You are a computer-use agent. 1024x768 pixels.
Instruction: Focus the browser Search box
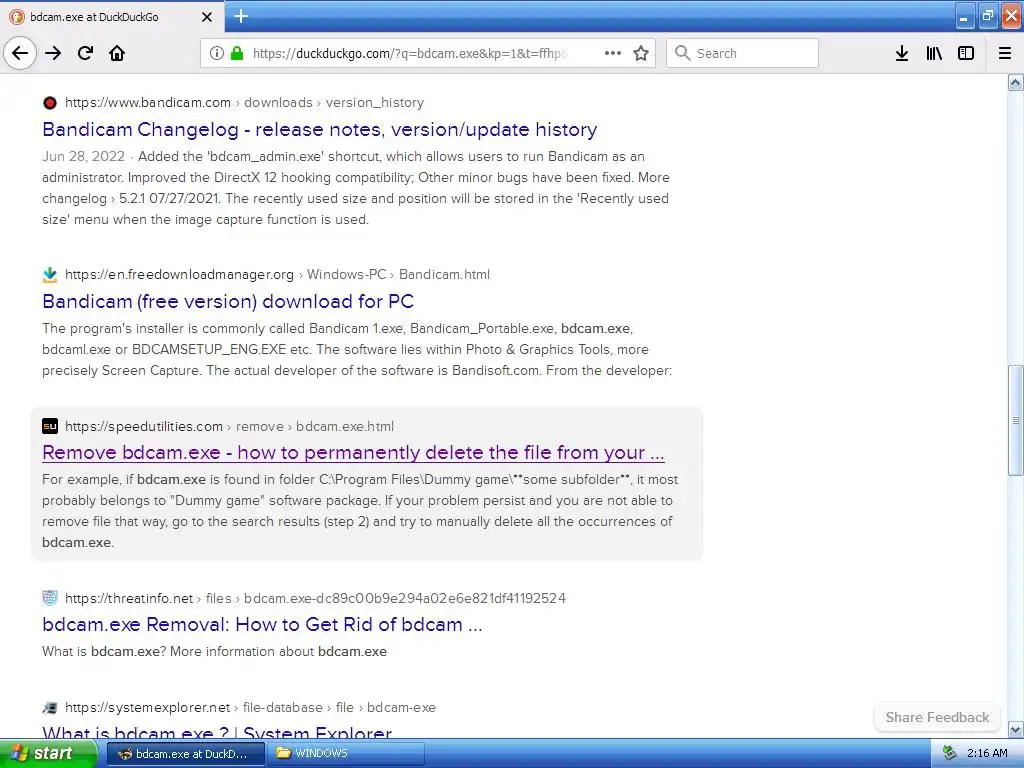[742, 53]
